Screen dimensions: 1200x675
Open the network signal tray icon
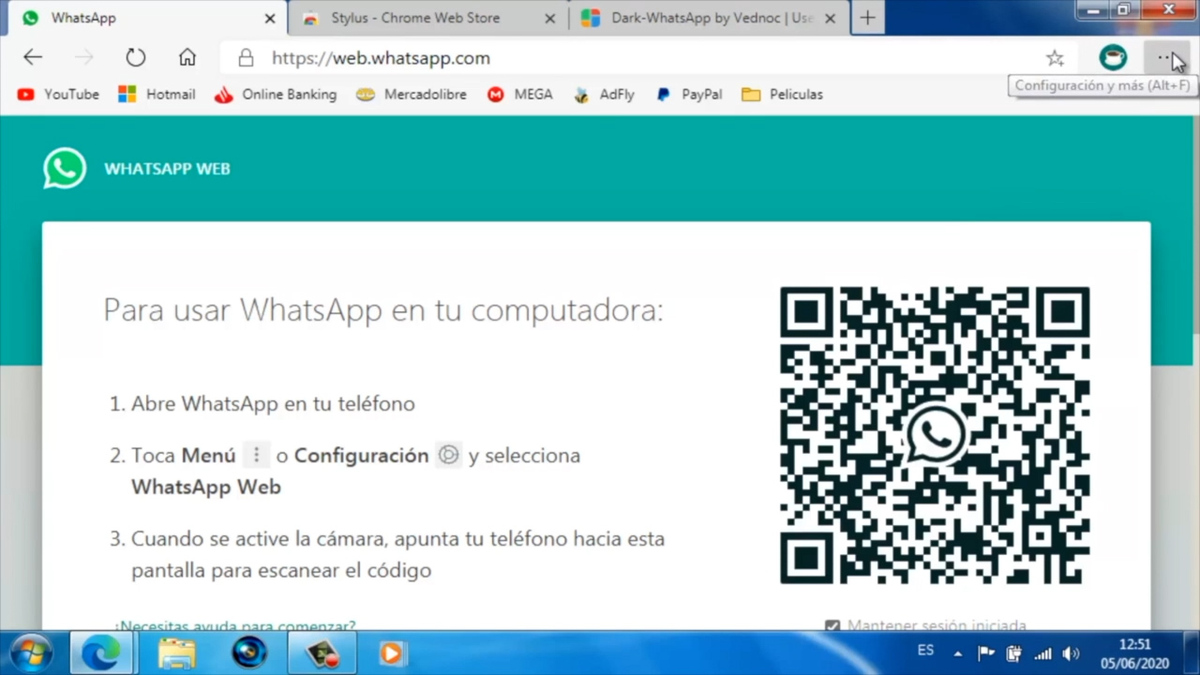click(x=1042, y=654)
